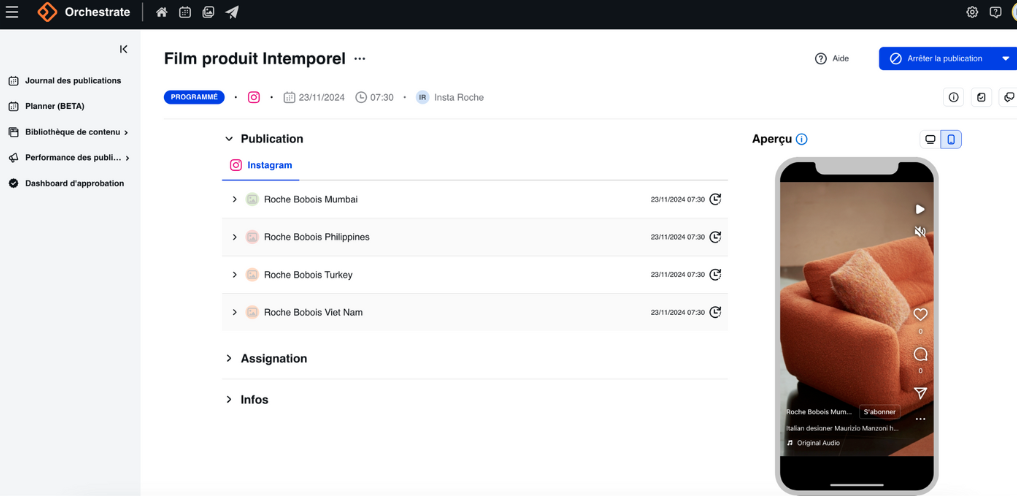Toggle mute on the preview

coord(920,231)
